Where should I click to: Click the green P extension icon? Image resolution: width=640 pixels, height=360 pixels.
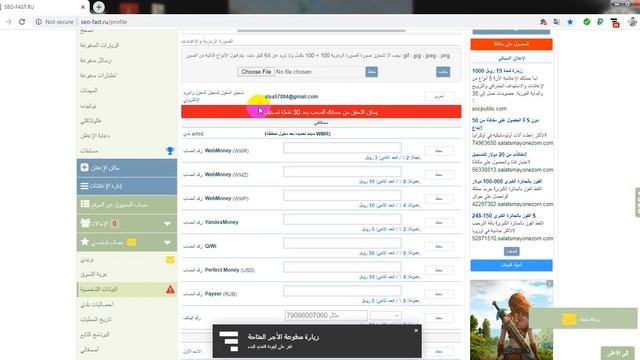[x=600, y=22]
